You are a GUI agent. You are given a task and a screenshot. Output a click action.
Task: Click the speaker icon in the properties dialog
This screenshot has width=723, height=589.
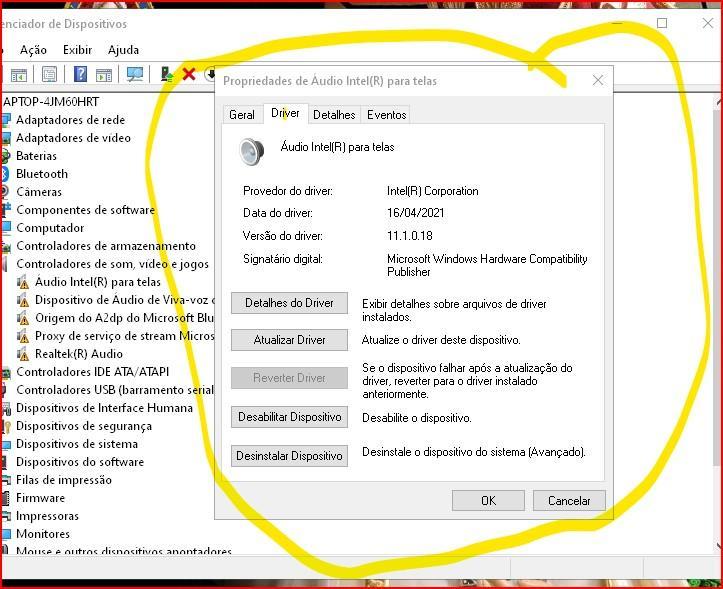252,151
